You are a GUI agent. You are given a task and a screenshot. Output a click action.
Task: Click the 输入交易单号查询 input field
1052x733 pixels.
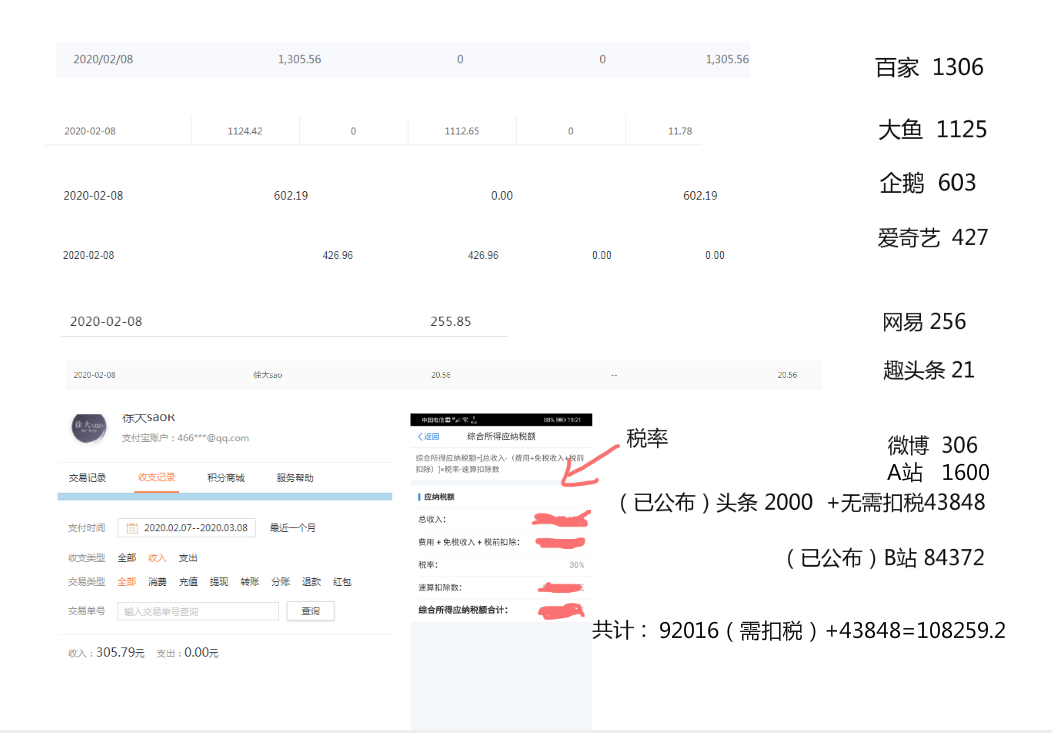pyautogui.click(x=198, y=611)
